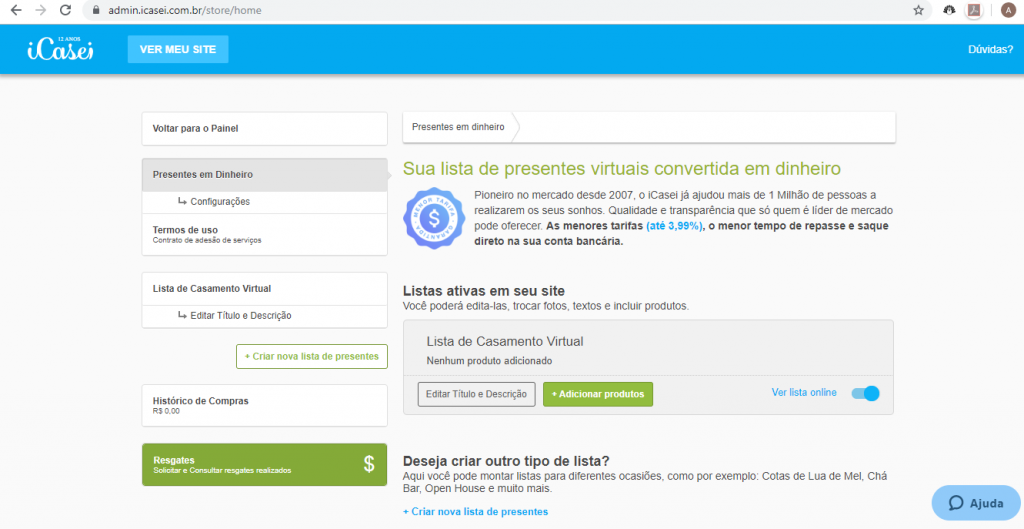Open Histórico de Compras
Screen dimensions: 1024x529
[x=264, y=406]
